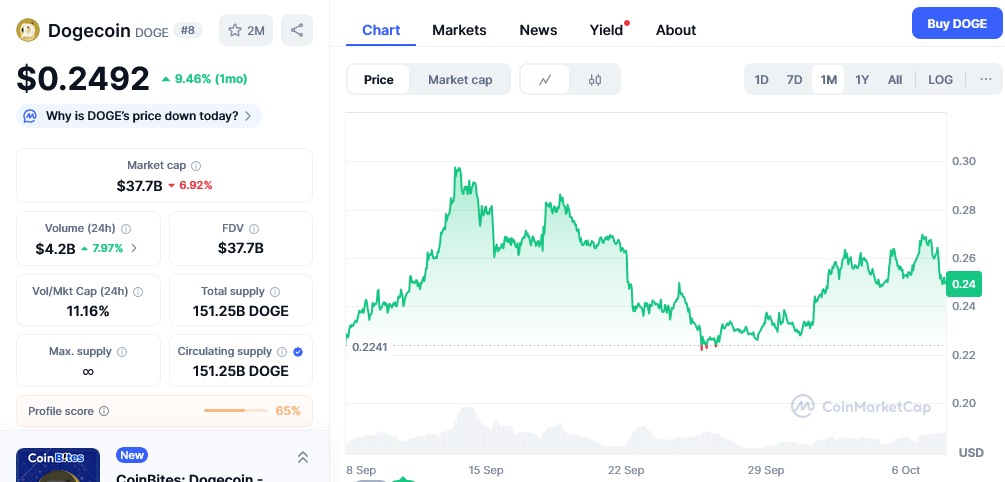Viewport: 1005px width, 482px height.
Task: Toggle chart to Market cap view
Action: click(460, 80)
